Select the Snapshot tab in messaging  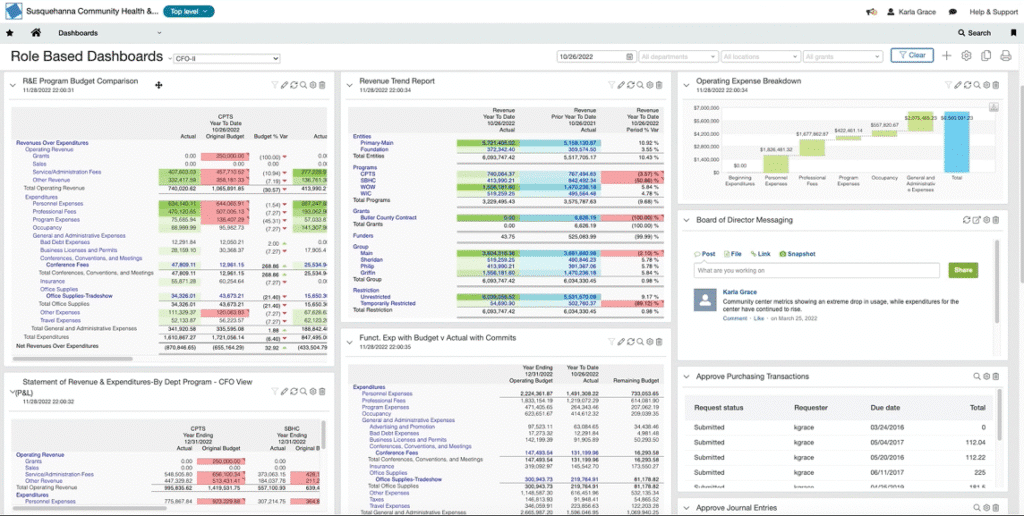[797, 254]
